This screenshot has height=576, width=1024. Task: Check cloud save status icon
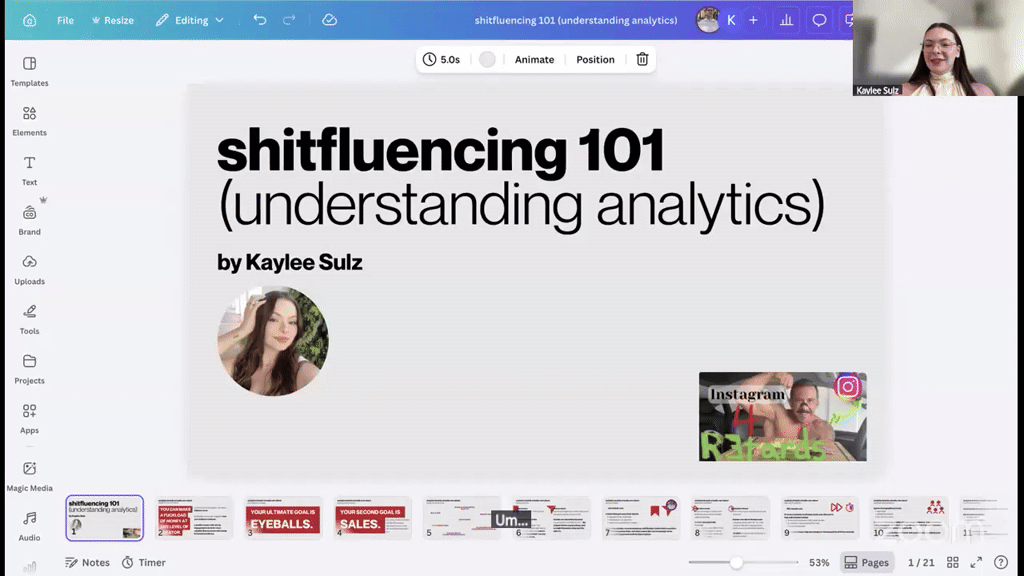329,20
